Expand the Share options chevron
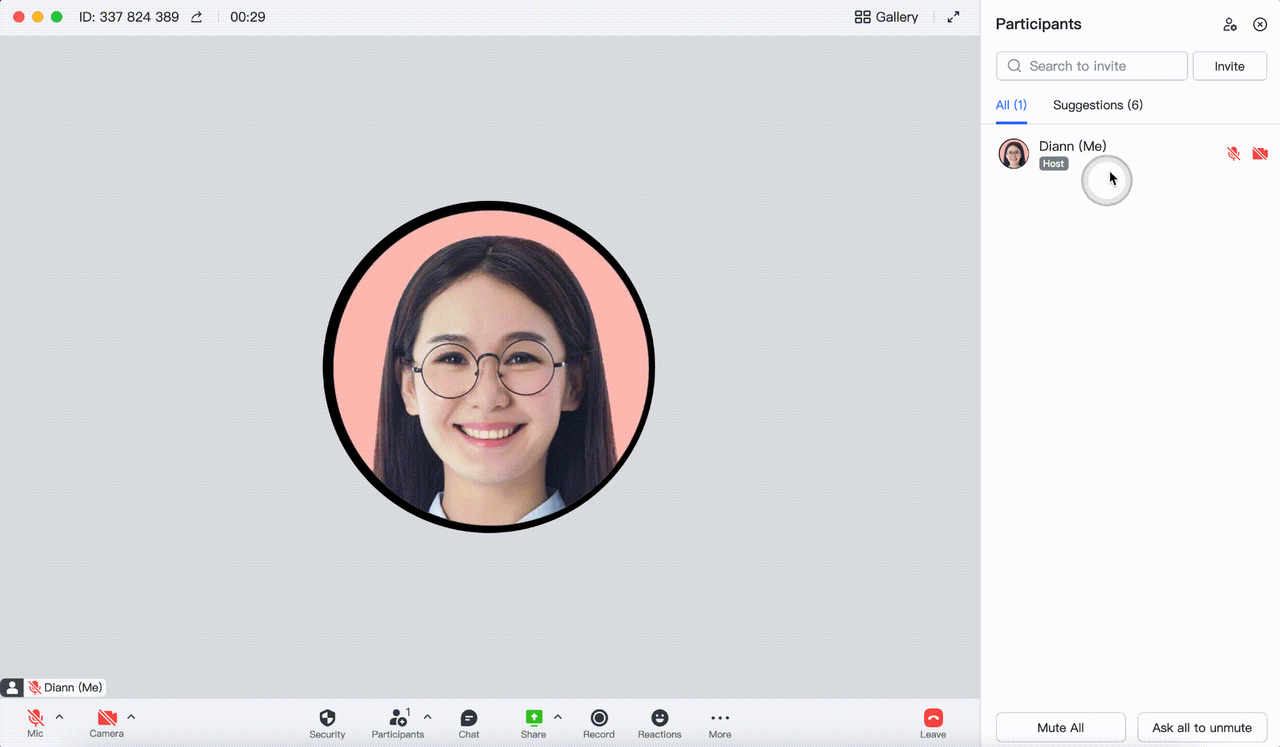This screenshot has width=1280, height=747. (x=557, y=716)
